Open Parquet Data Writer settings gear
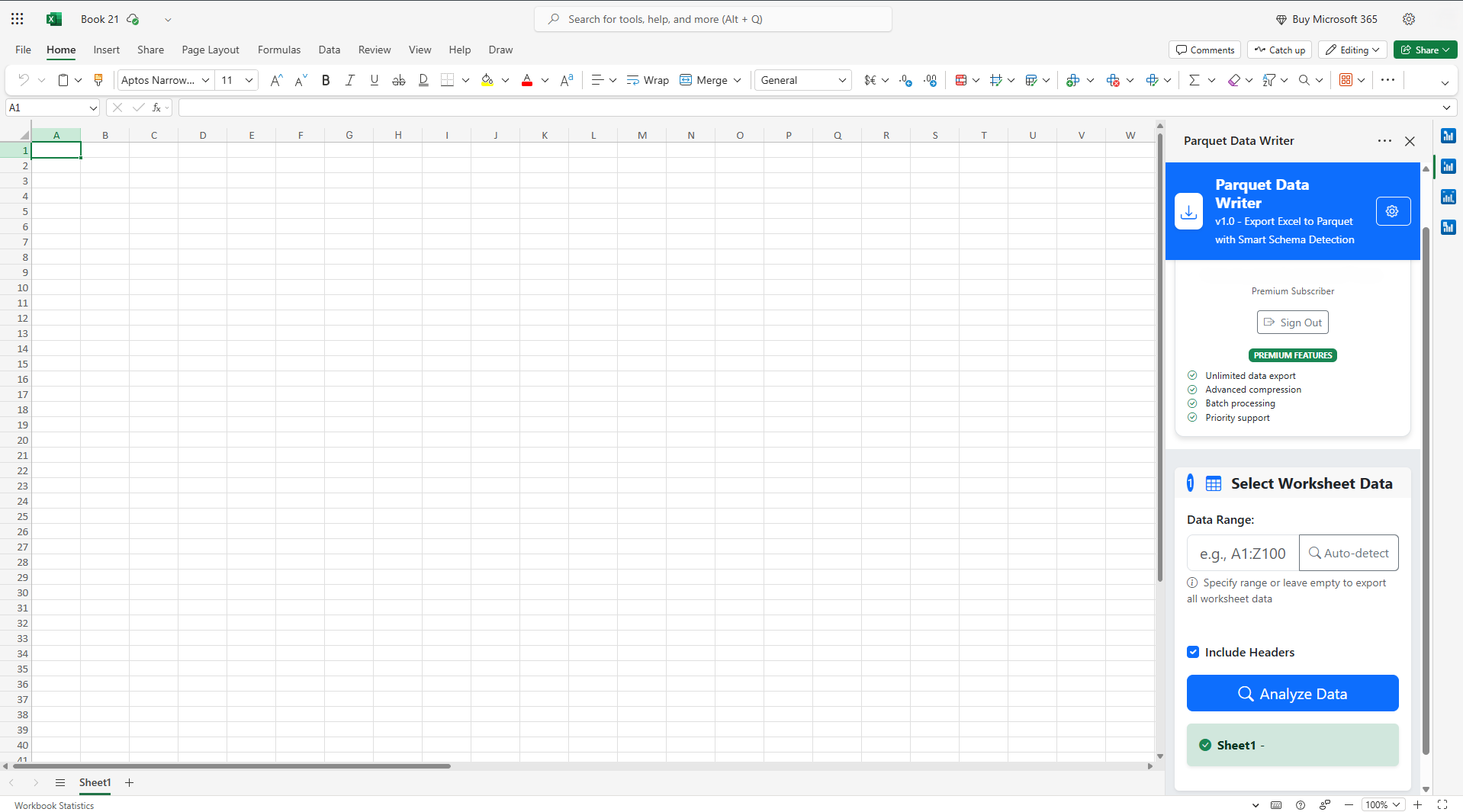The image size is (1463, 812). click(1393, 211)
